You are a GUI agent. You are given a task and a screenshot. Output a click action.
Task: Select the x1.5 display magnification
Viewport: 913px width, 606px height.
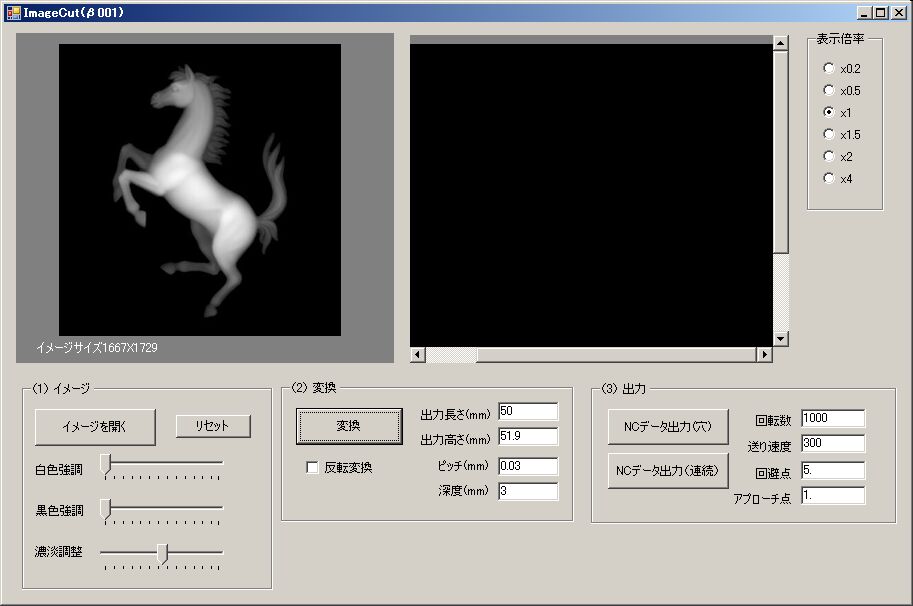[x=829, y=134]
